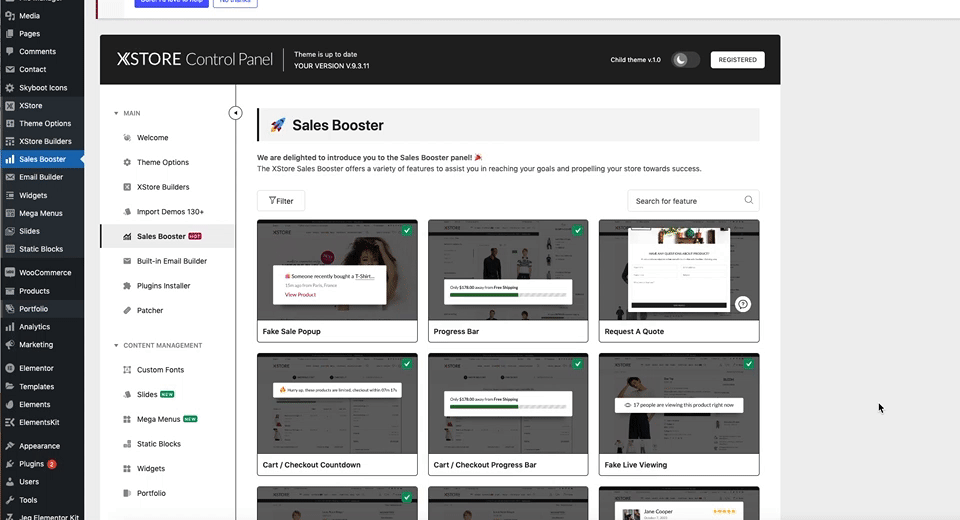
Task: Click the Contact envelope icon
Action: [x=10, y=69]
